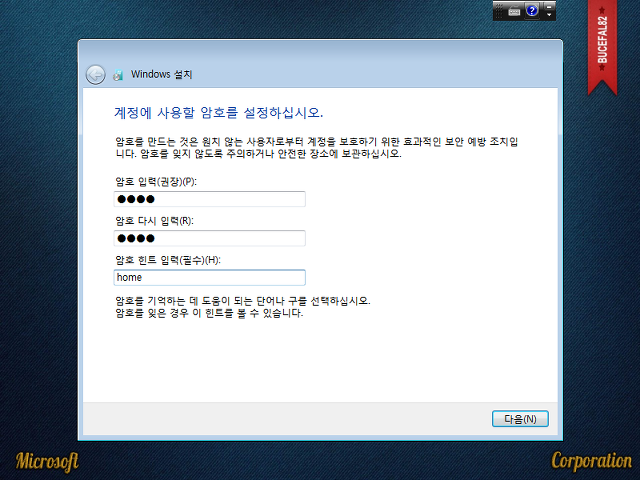
Task: Click the label 암호 힌트 입력(필수)(H):
Action: tap(168, 260)
